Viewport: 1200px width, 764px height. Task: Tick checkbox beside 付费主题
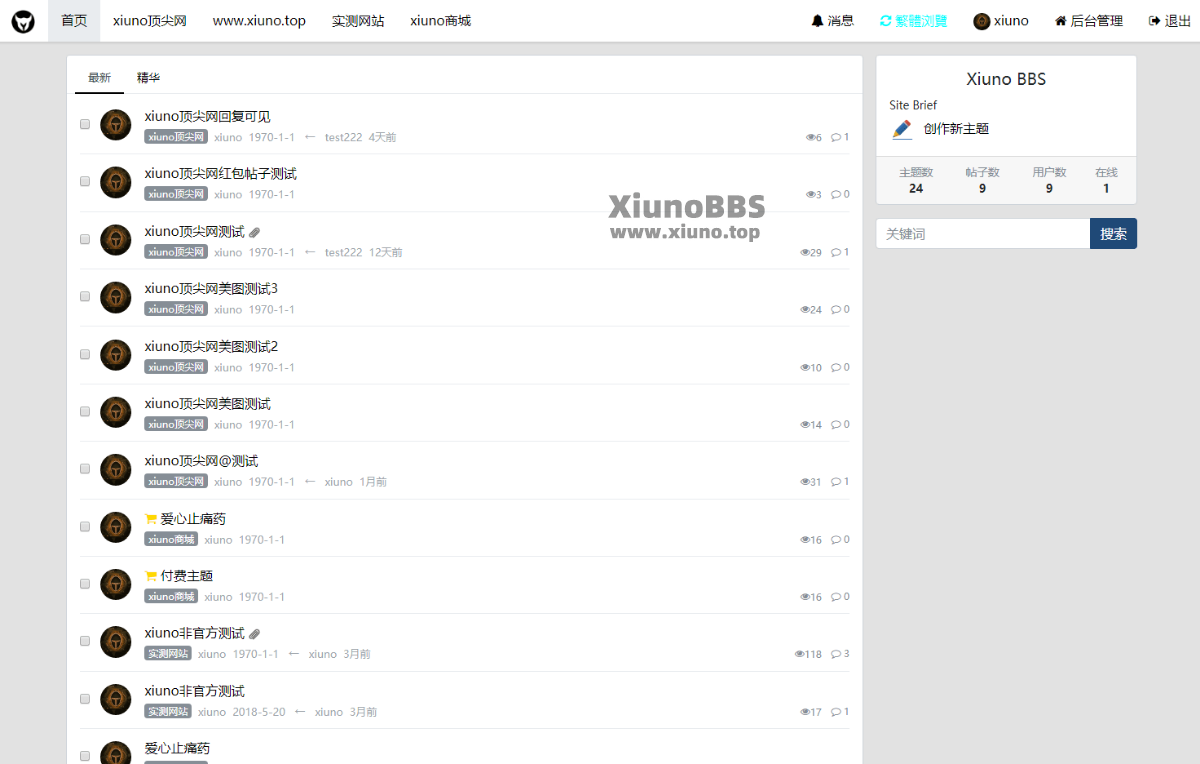coord(85,583)
